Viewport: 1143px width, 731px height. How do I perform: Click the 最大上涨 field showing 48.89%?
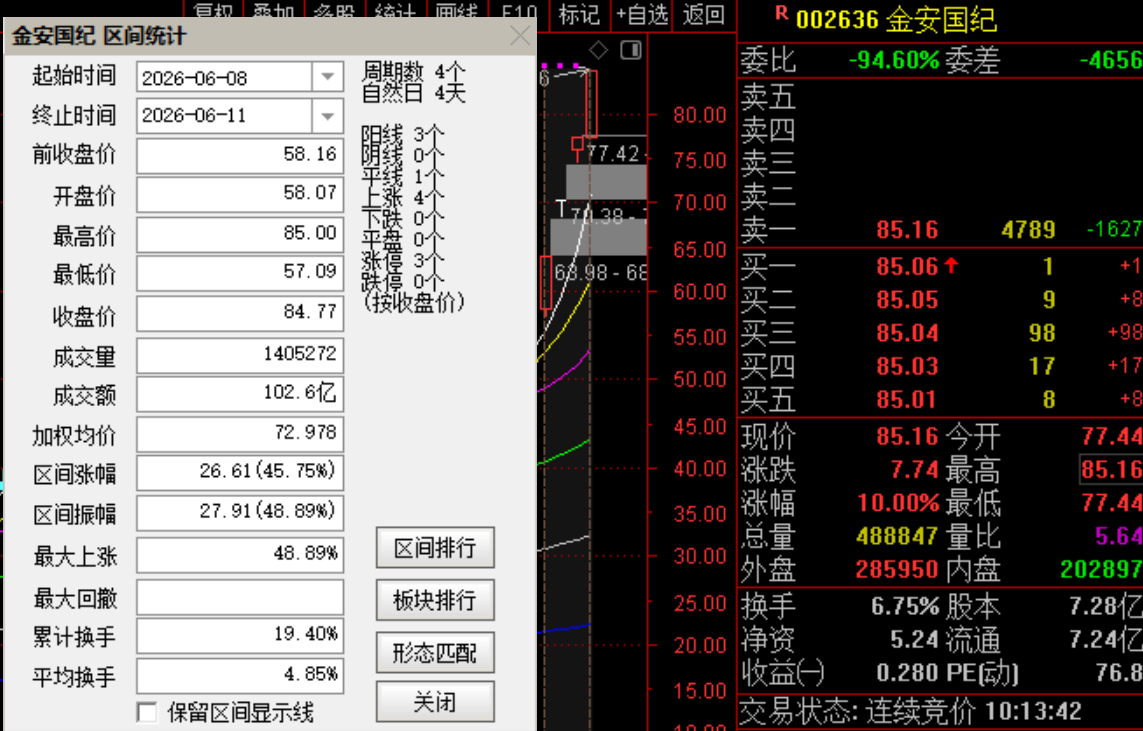(x=240, y=555)
